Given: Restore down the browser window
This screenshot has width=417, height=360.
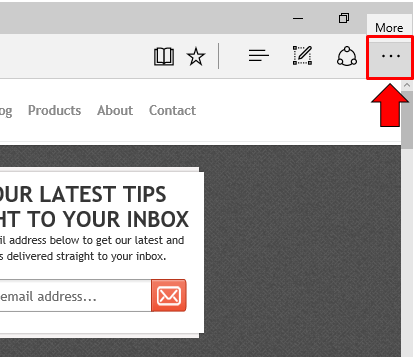Looking at the screenshot, I should click(x=344, y=18).
